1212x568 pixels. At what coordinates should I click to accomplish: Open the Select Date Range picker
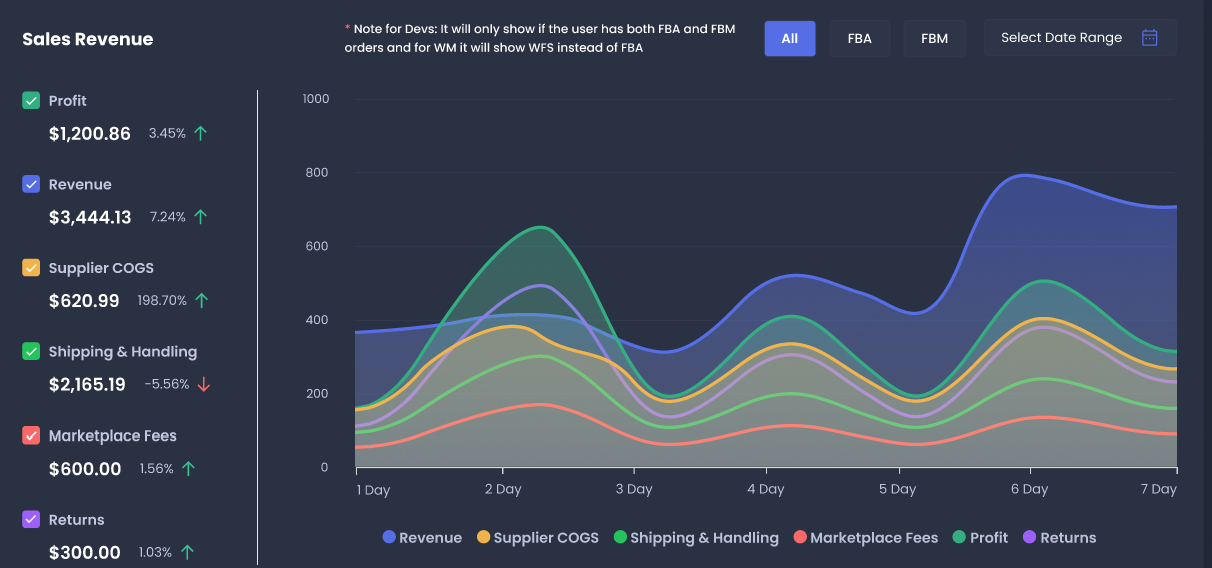point(1079,38)
